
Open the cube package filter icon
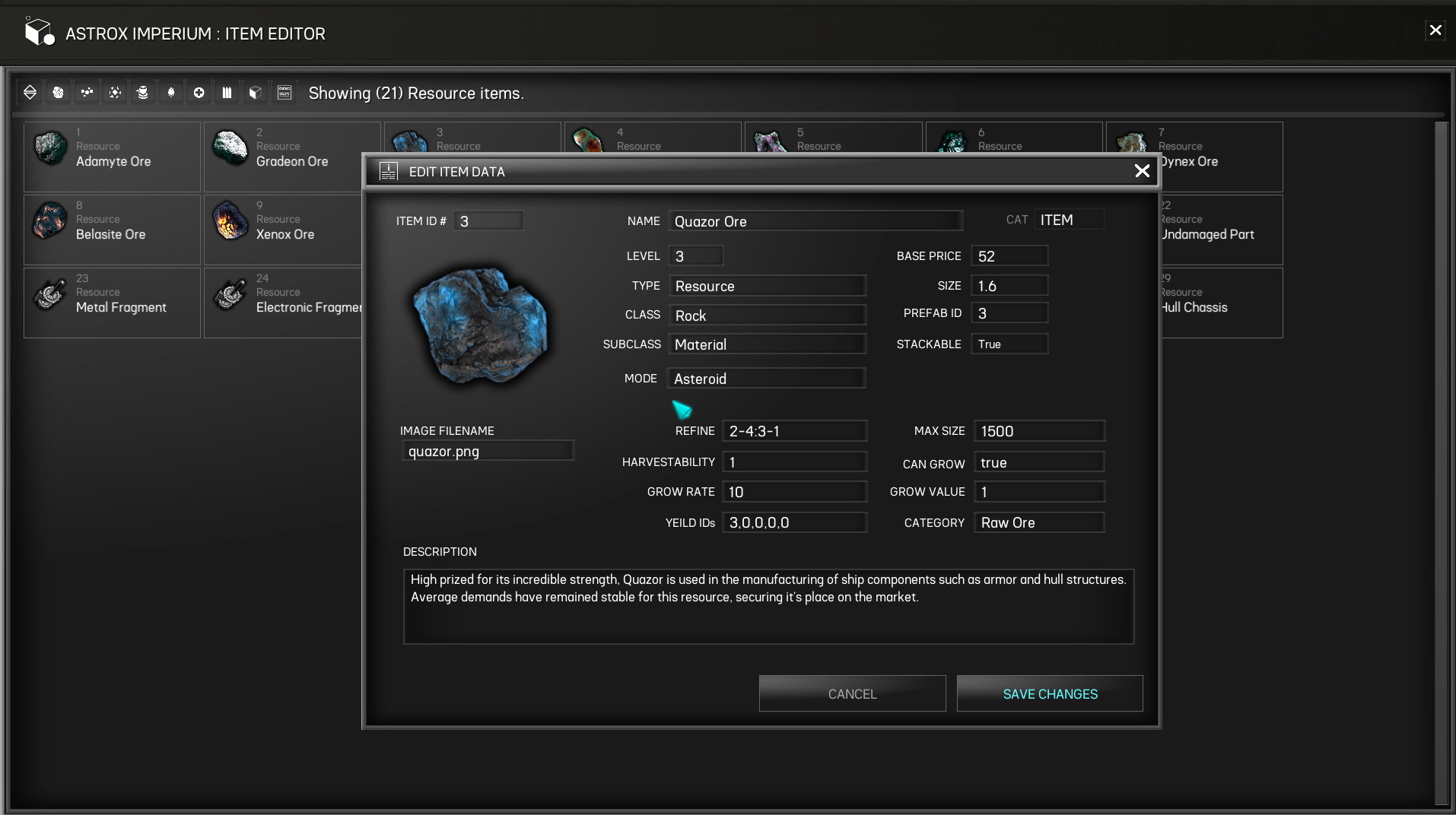click(255, 92)
